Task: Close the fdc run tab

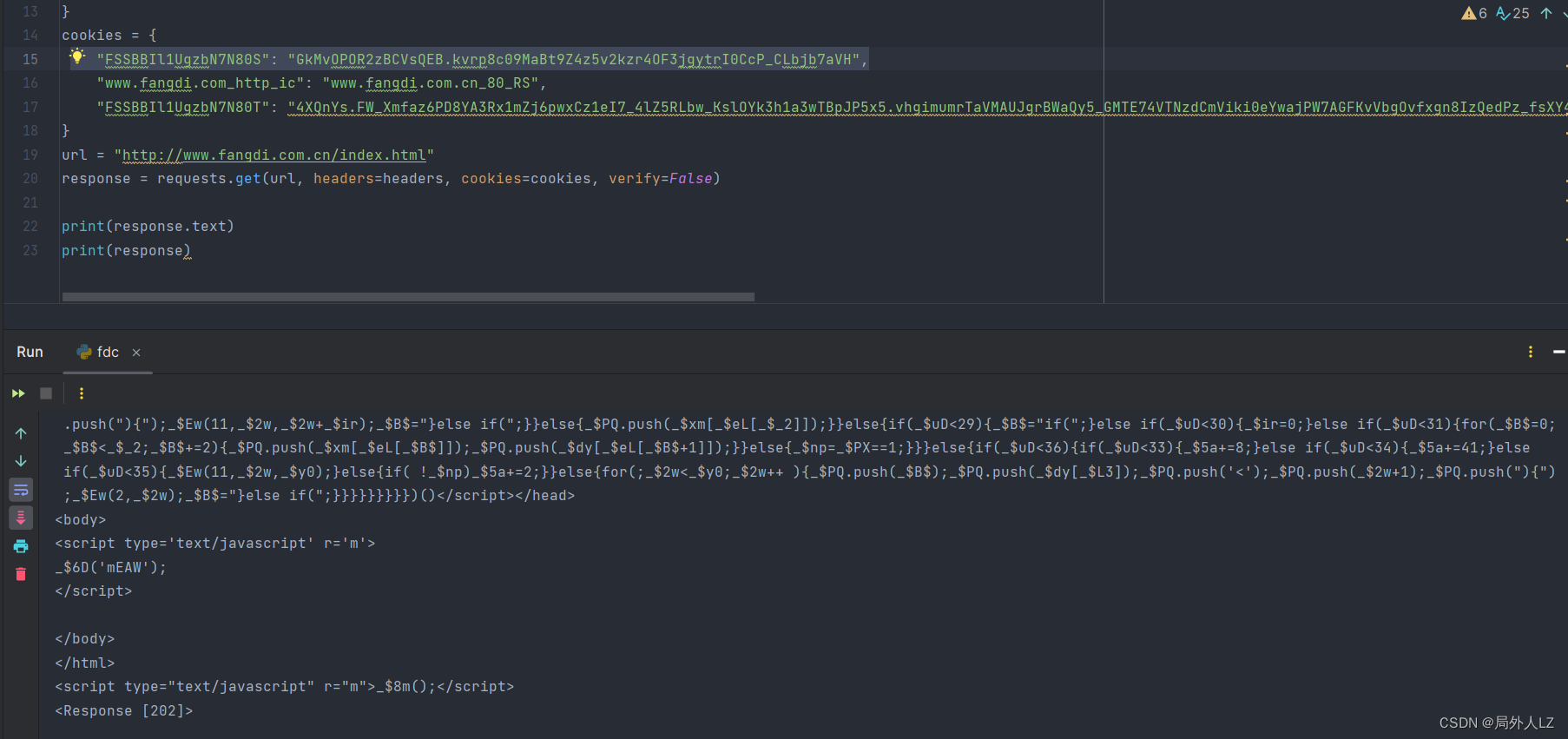Action: 136,353
